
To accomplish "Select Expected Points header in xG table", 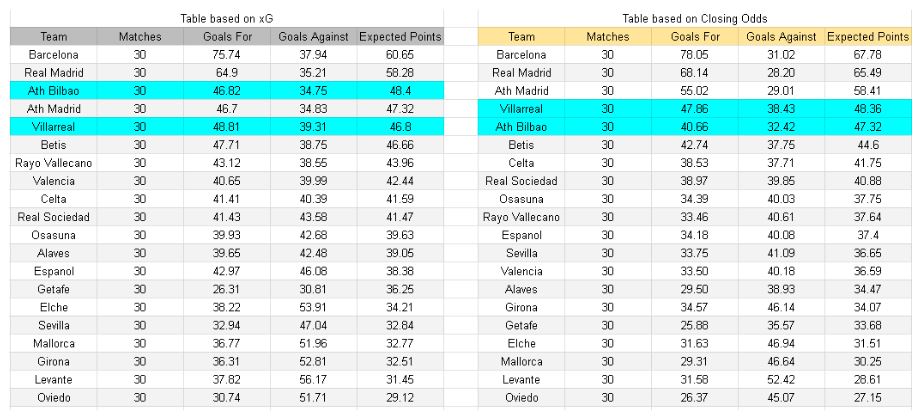I will tap(399, 37).
